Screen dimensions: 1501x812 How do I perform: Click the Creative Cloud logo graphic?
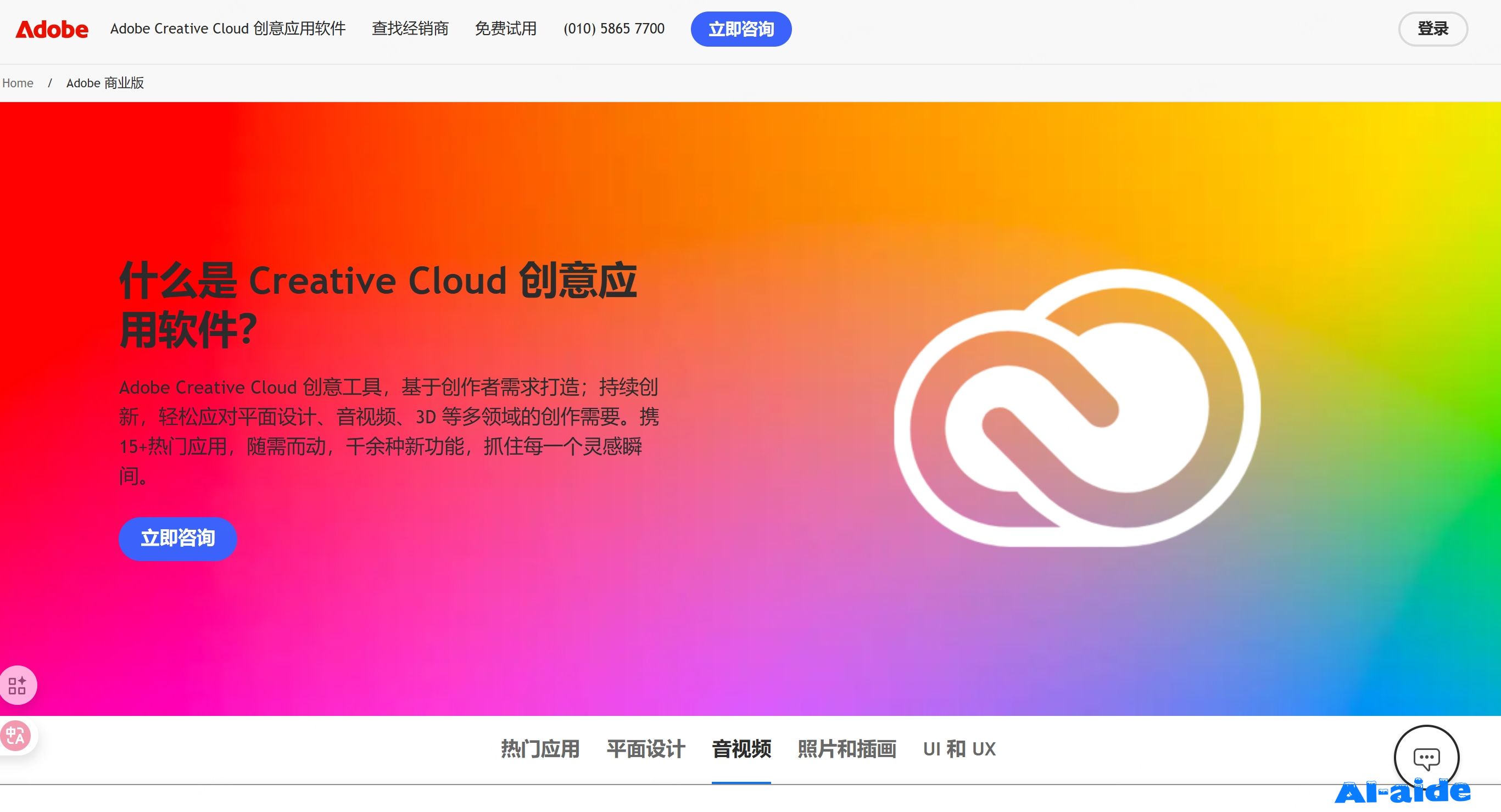pyautogui.click(x=1077, y=407)
